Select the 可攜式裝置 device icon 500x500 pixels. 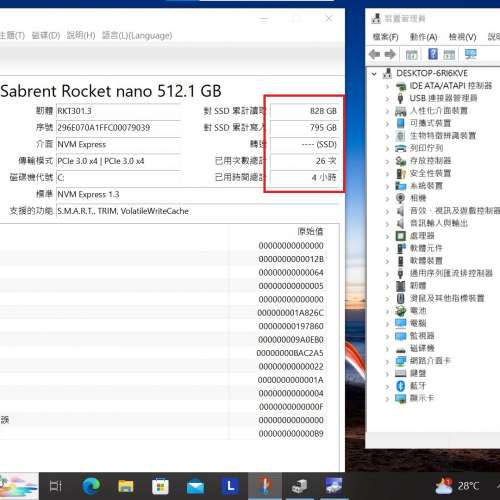point(400,123)
